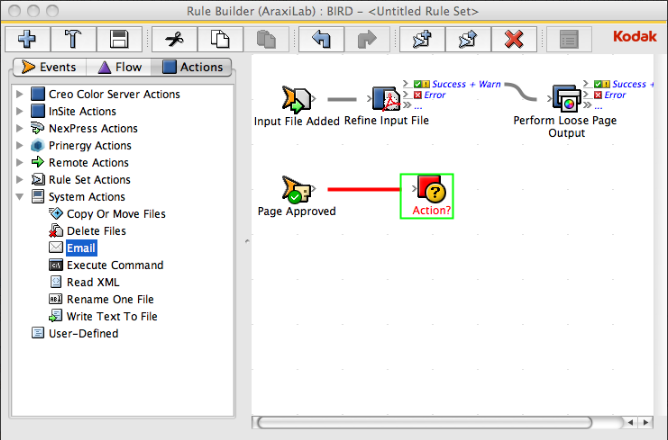Screen dimensions: 668x440
Task: Select Write Text To File action
Action: (x=111, y=316)
